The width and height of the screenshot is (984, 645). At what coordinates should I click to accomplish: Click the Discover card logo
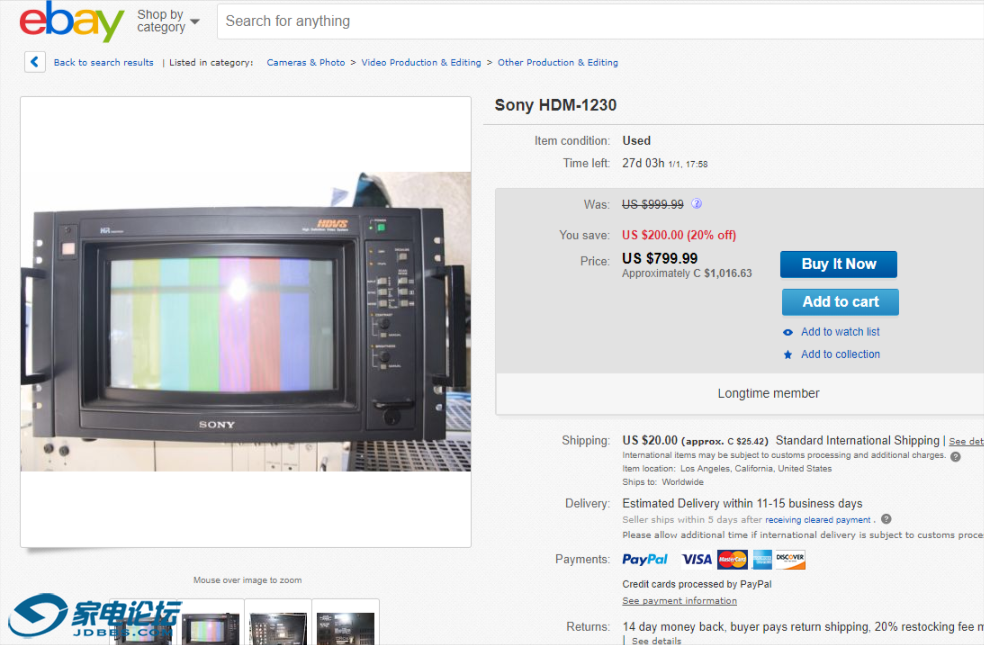790,560
